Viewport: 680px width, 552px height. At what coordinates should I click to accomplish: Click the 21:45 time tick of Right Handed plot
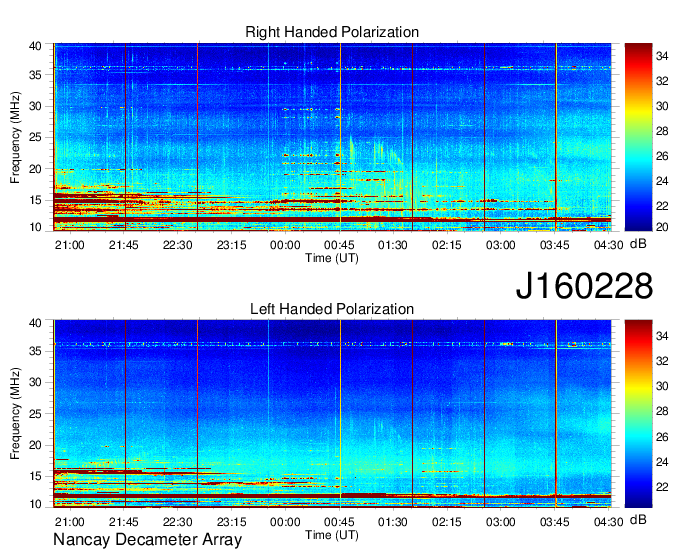tap(124, 245)
